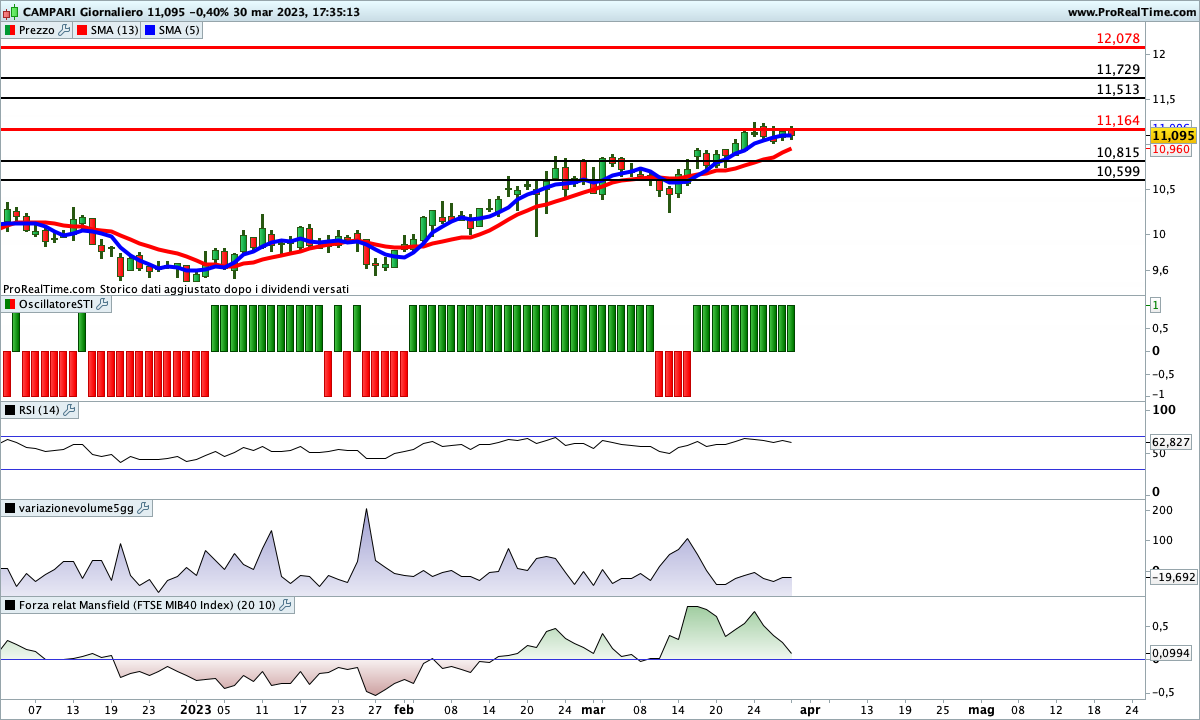Click the 10,815 level label

point(1118,152)
